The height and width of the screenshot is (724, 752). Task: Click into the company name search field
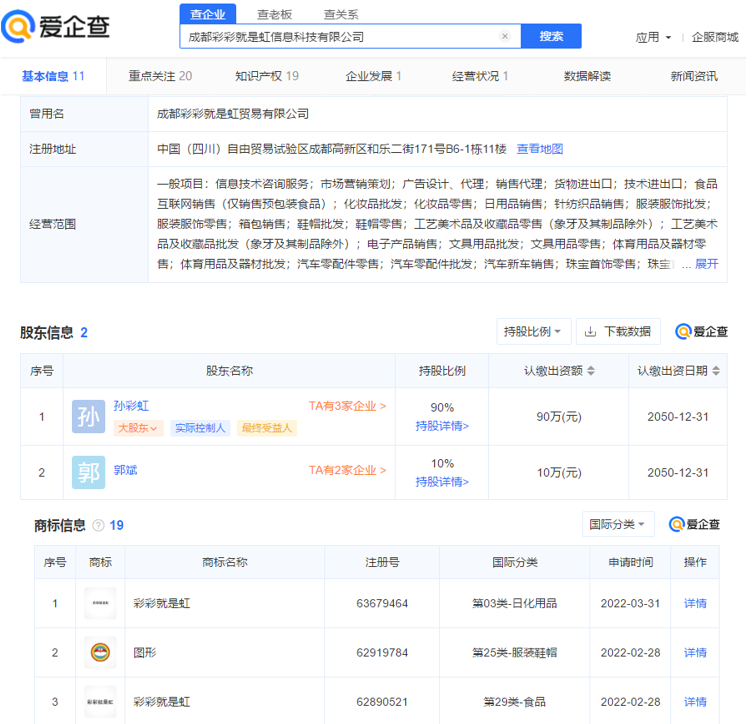coord(340,36)
